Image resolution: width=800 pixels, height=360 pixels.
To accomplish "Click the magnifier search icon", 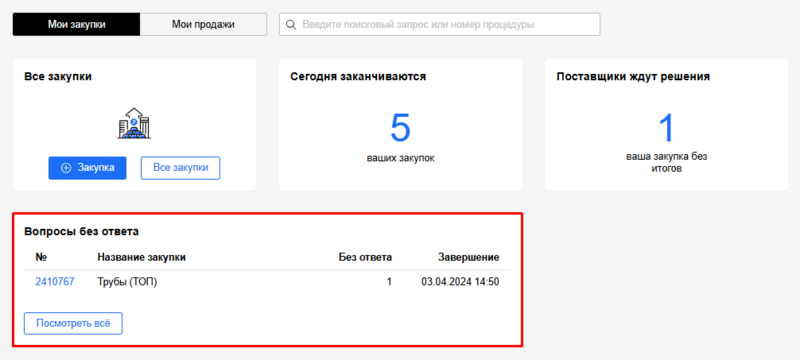I will coord(291,24).
